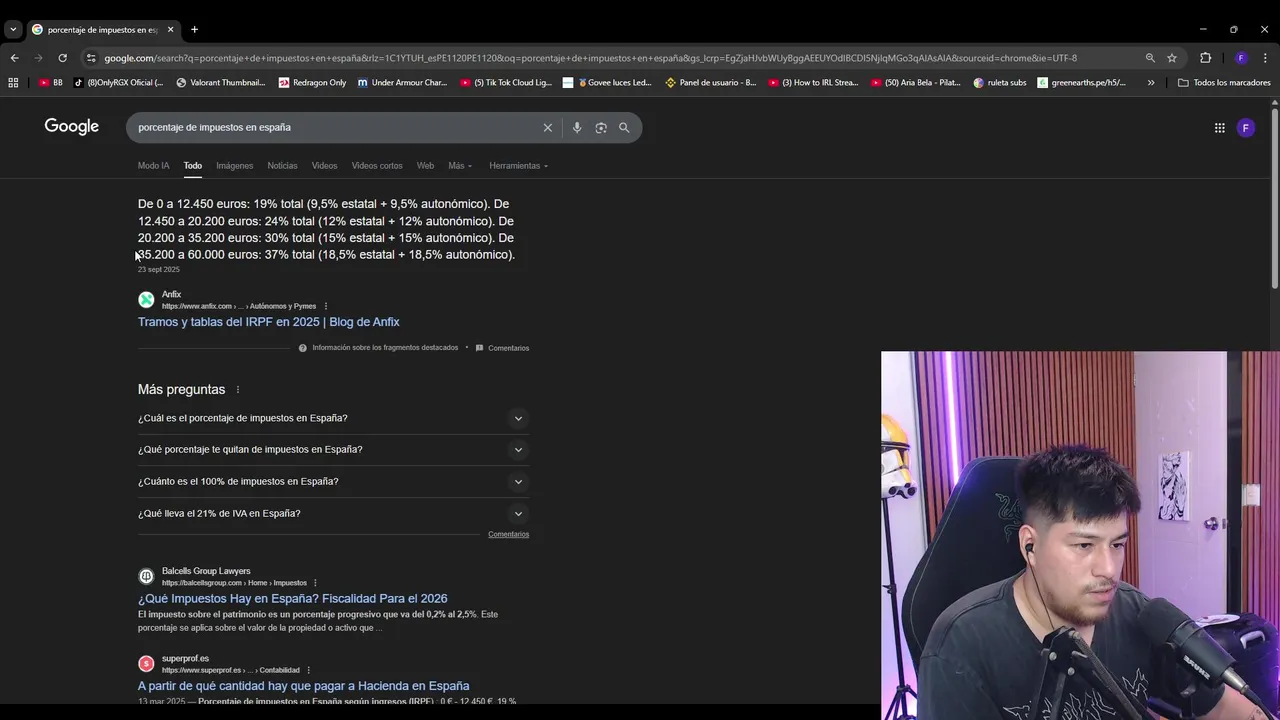Switch to the Videos cortos tab
The image size is (1280, 720).
(377, 166)
